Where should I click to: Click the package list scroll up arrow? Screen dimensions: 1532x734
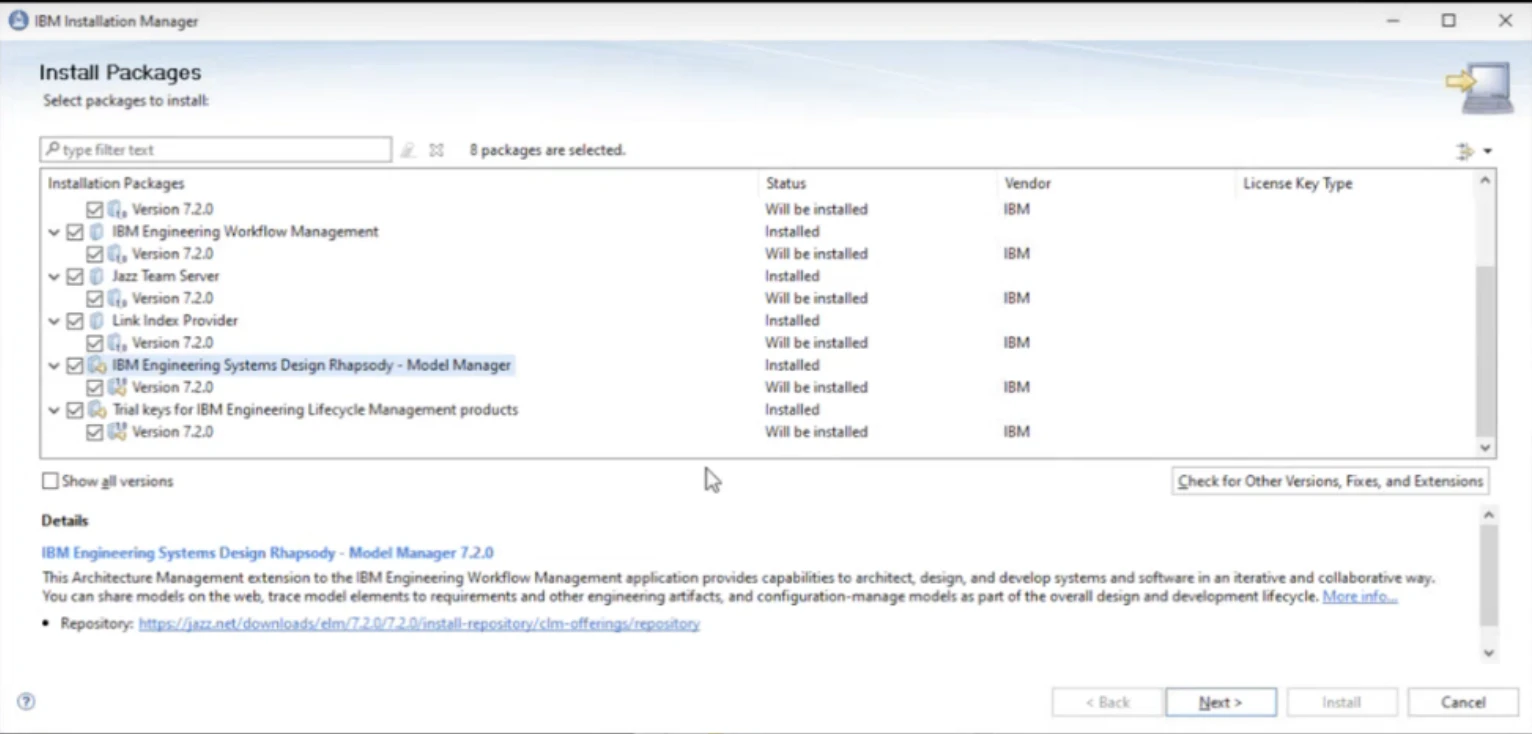1485,181
